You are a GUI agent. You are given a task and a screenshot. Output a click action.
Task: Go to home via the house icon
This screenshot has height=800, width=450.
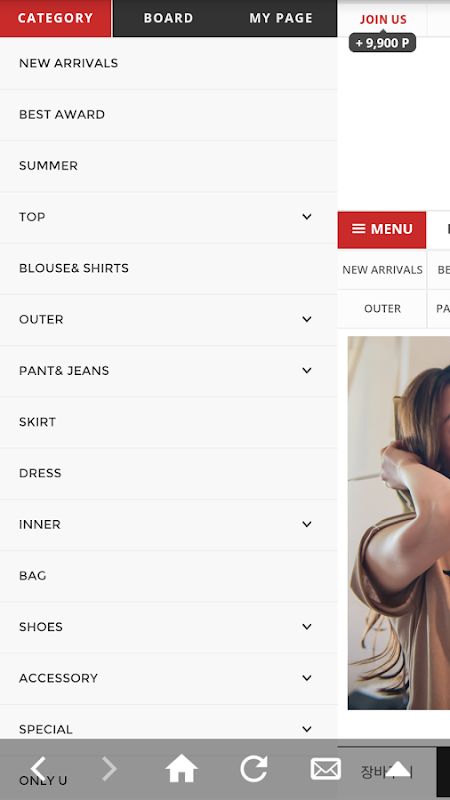click(x=182, y=768)
